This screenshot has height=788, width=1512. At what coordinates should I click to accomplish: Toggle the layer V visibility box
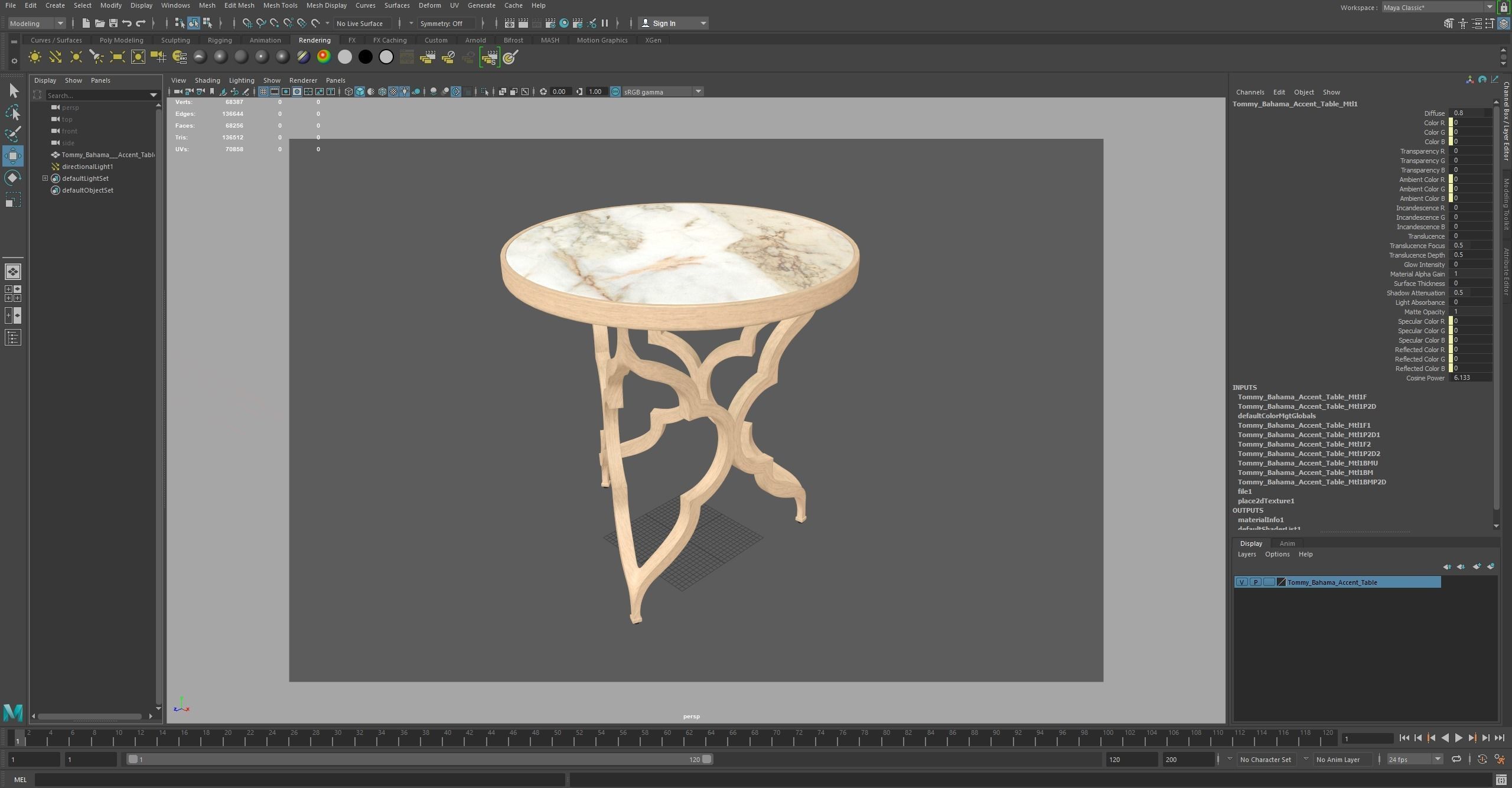1241,582
